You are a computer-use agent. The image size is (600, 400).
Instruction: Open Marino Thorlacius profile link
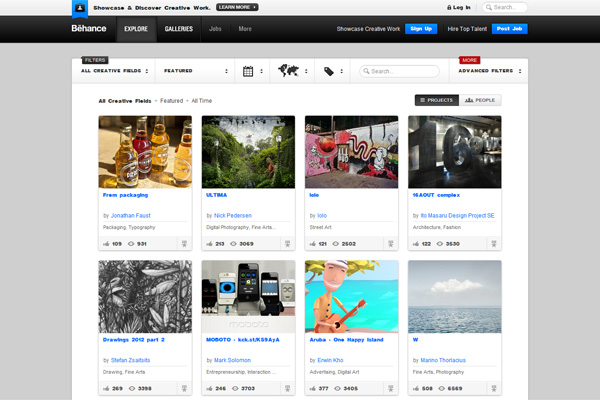(443, 360)
